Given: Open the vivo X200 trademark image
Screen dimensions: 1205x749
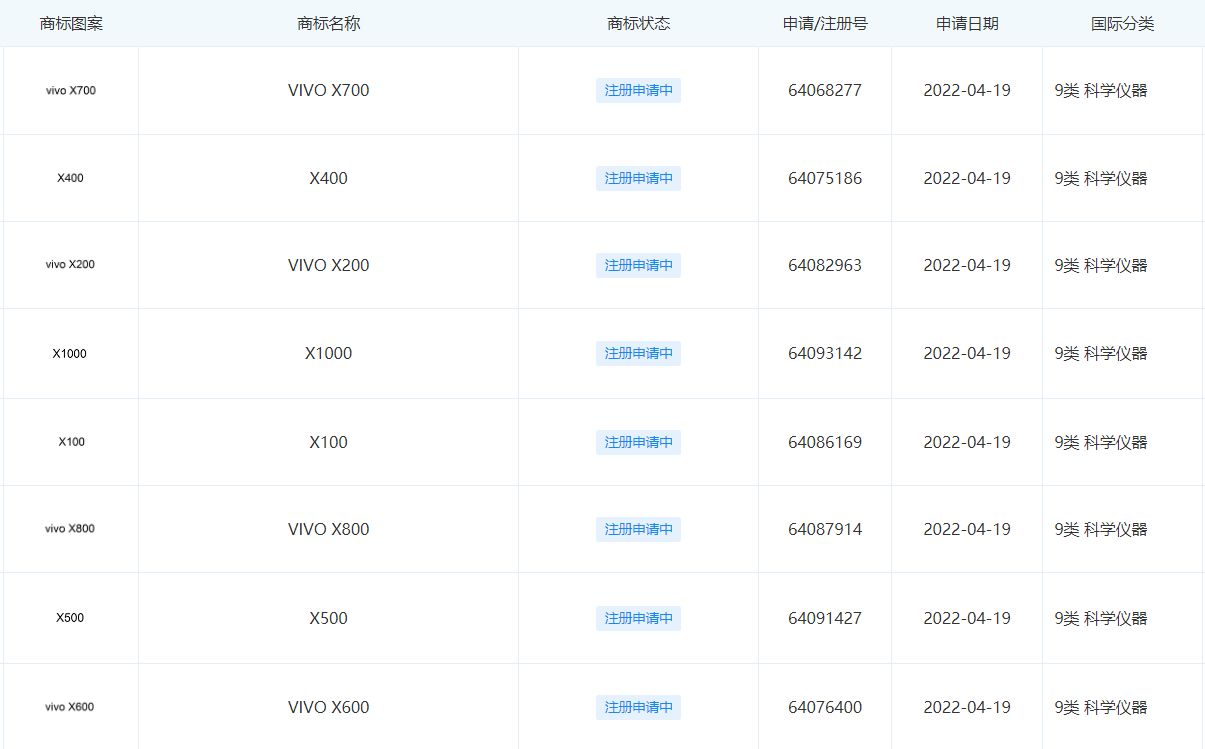Looking at the screenshot, I should [71, 265].
